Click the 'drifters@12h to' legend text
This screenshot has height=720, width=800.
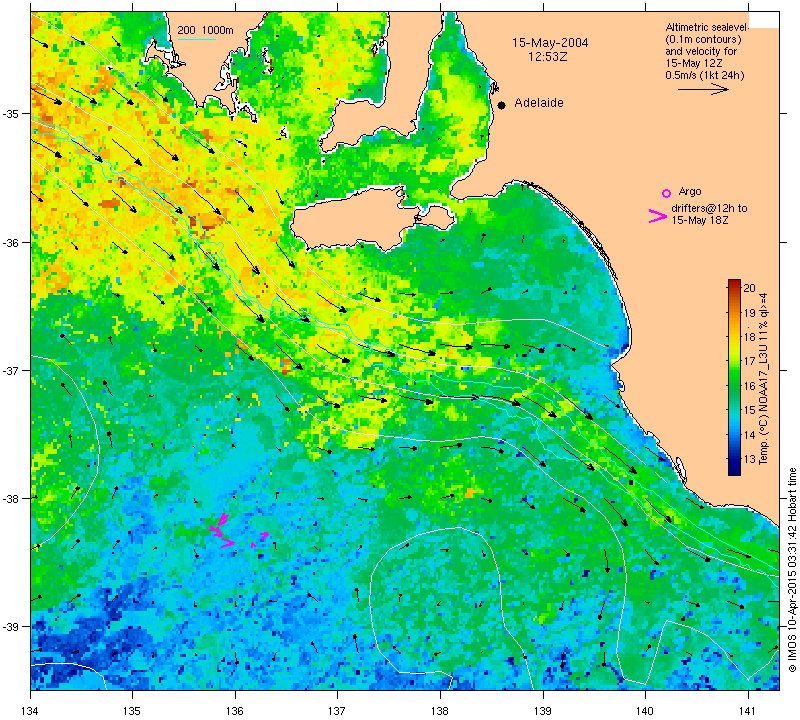[x=709, y=208]
